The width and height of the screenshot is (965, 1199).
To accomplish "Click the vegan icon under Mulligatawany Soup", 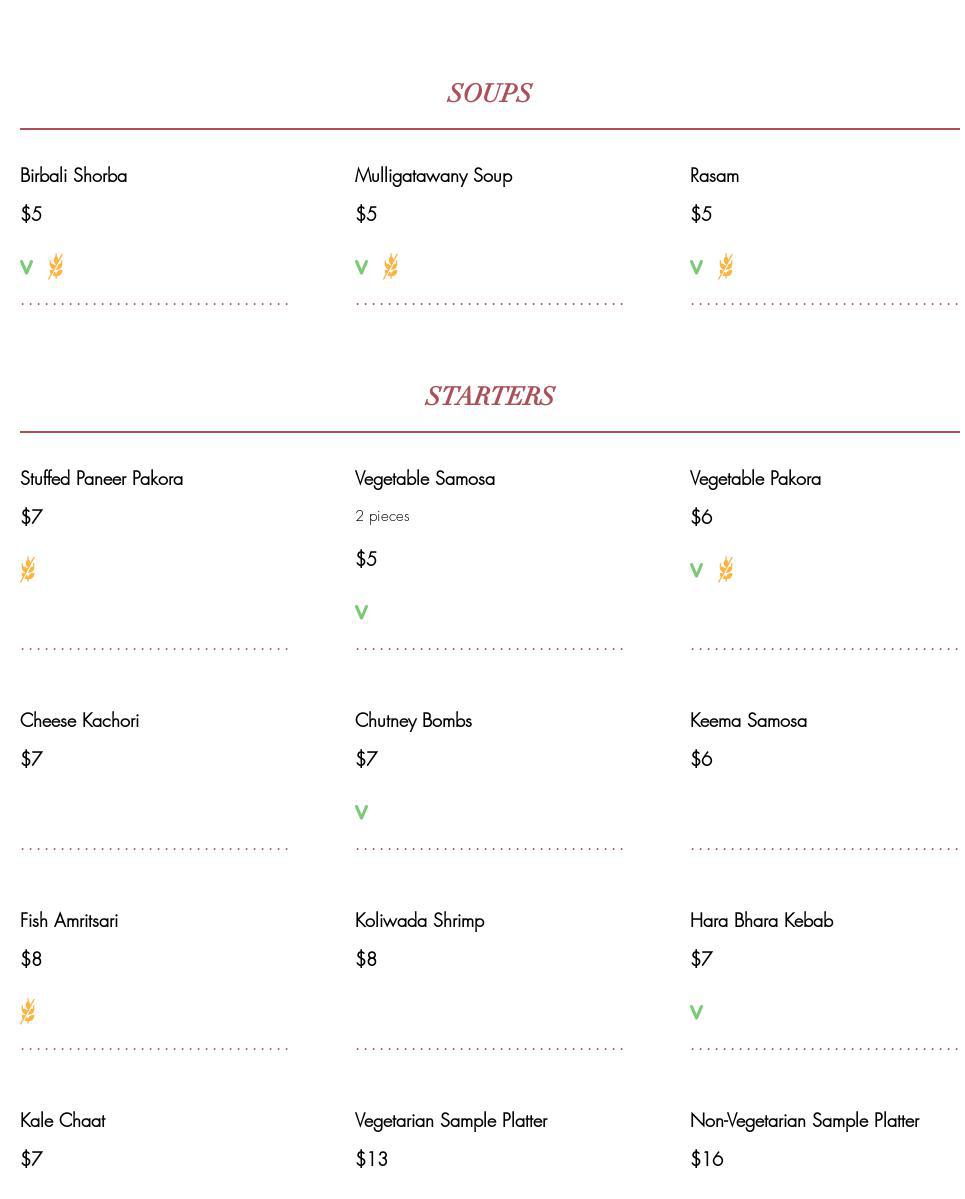I will [362, 267].
